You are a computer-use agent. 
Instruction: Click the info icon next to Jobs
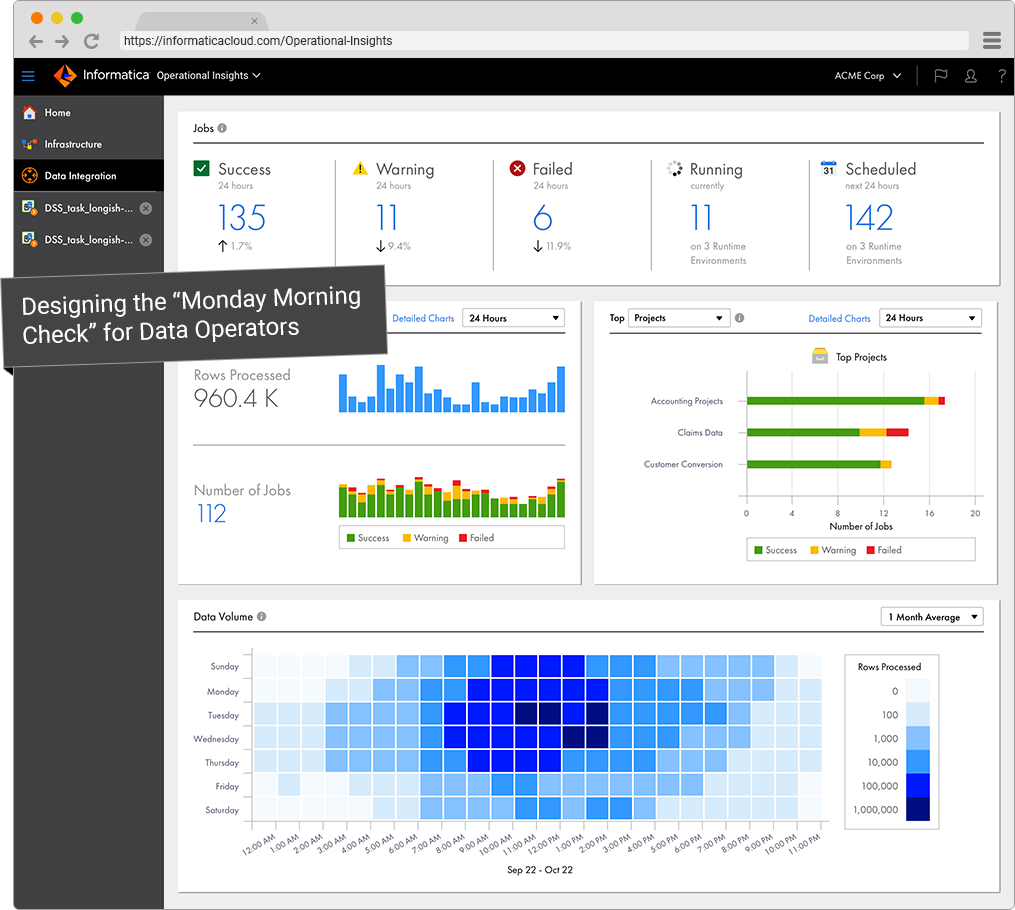click(x=222, y=128)
